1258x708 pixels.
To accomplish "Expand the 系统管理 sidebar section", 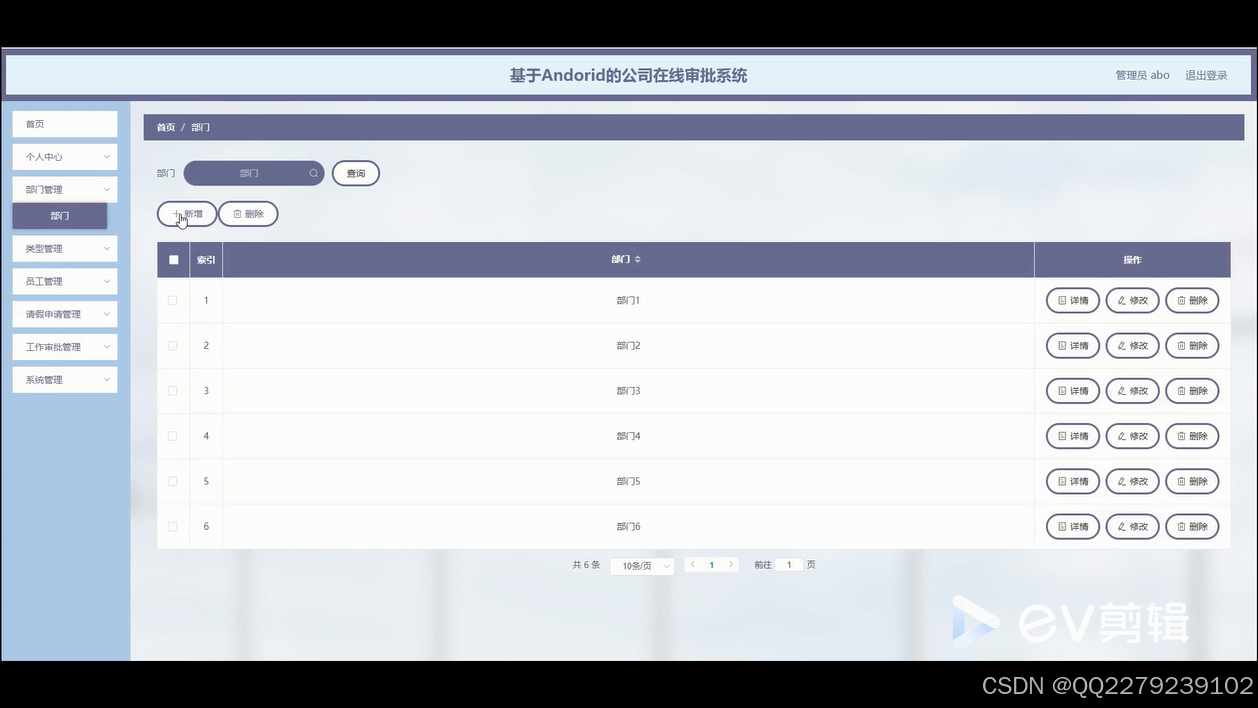I will click(64, 379).
